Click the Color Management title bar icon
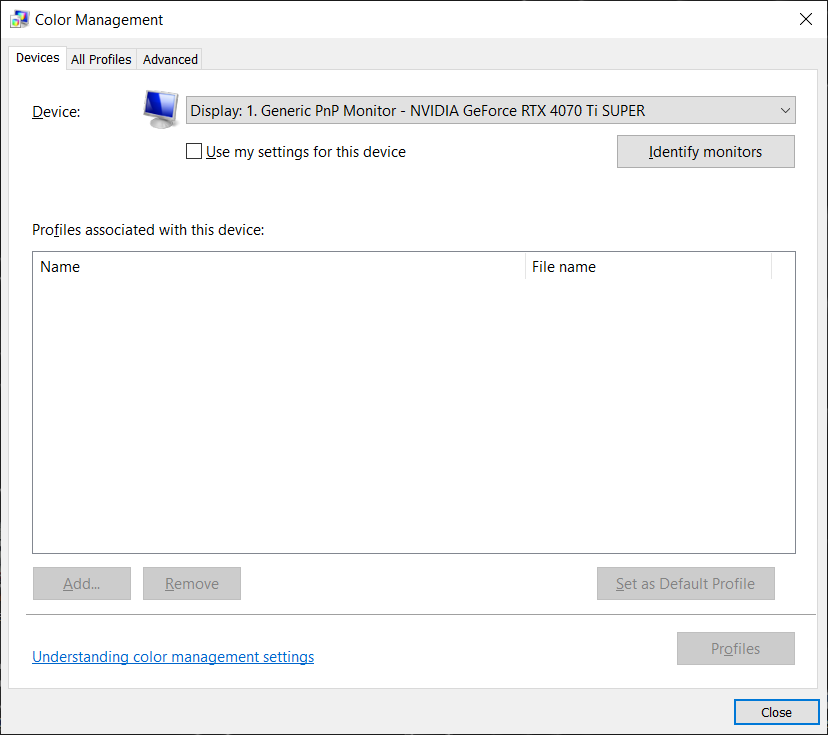Viewport: 828px width, 735px height. pyautogui.click(x=19, y=19)
